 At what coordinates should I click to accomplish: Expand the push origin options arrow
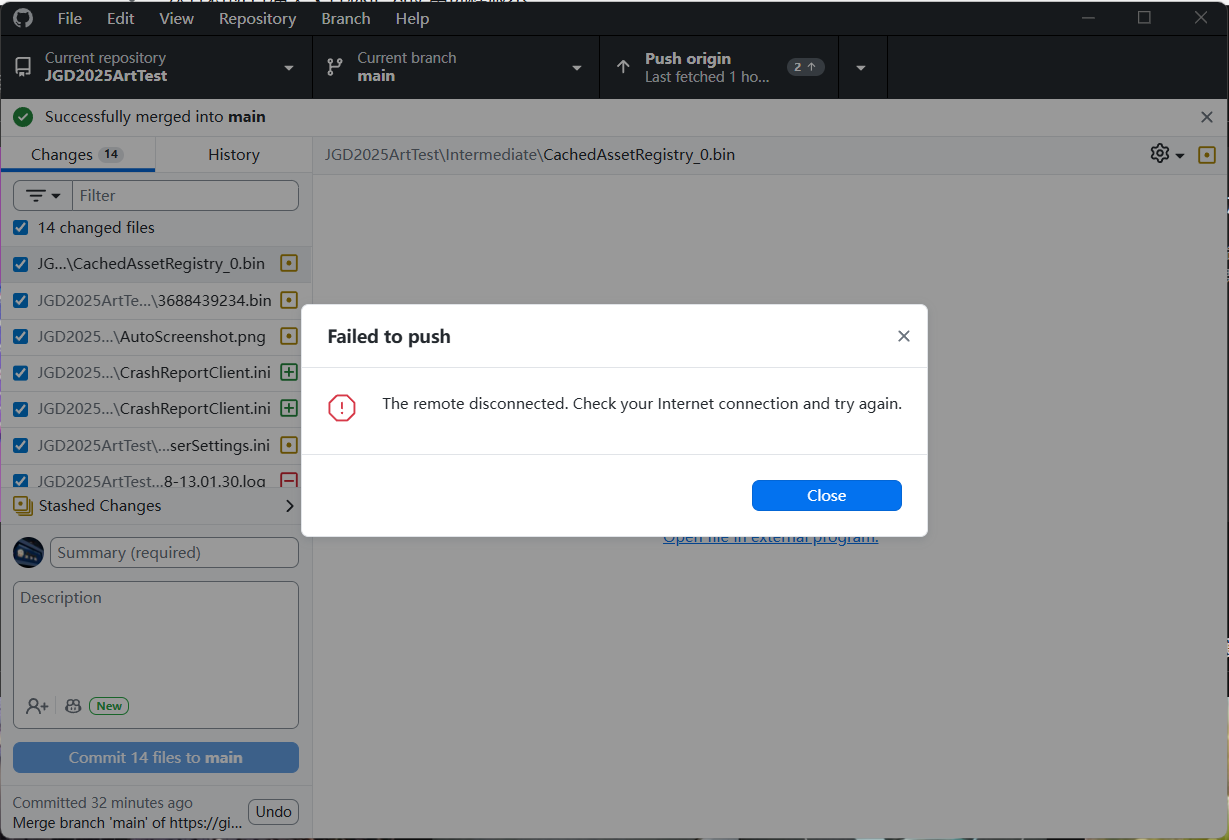click(861, 67)
